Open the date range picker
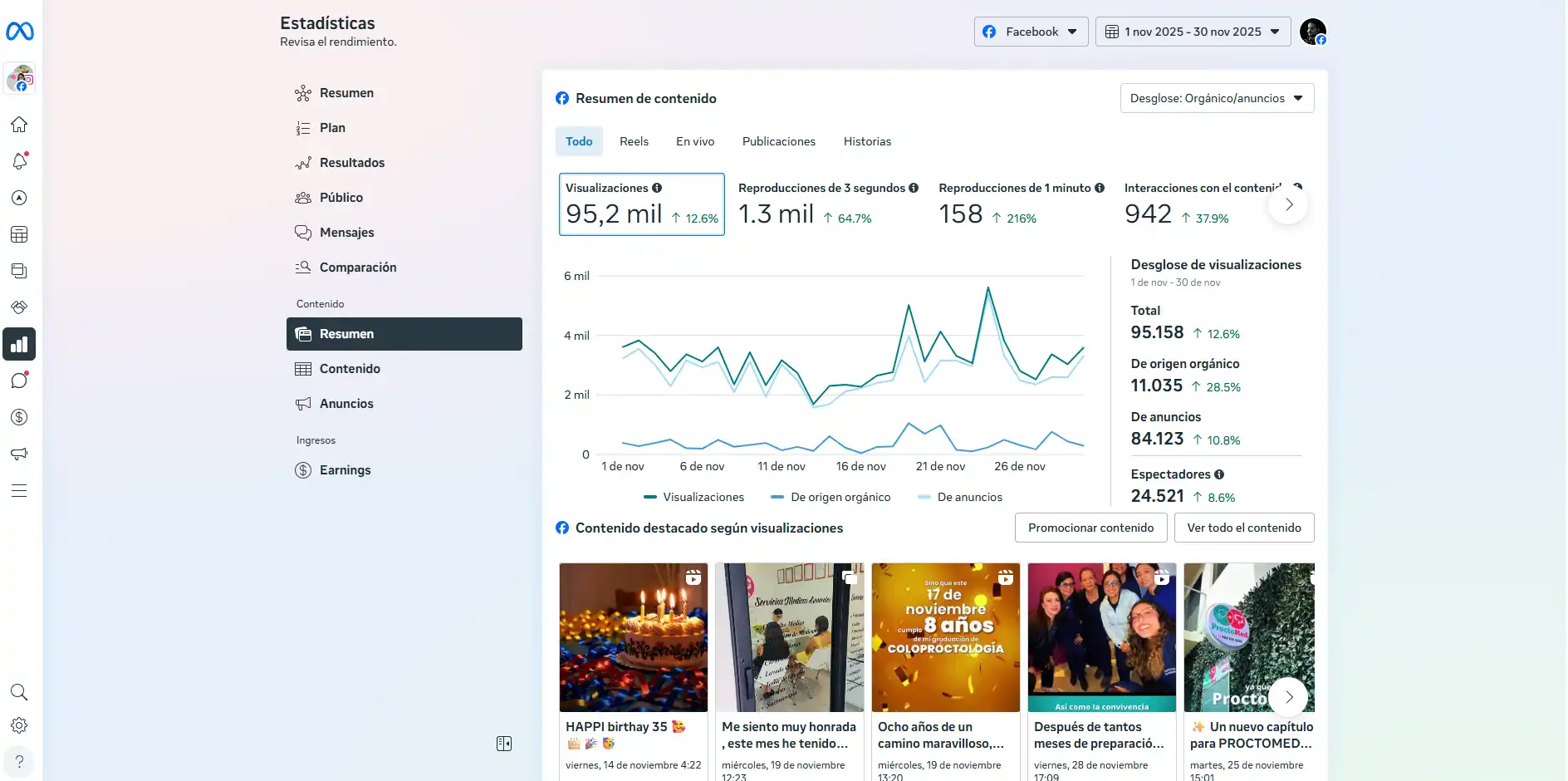1568x781 pixels. click(x=1193, y=32)
